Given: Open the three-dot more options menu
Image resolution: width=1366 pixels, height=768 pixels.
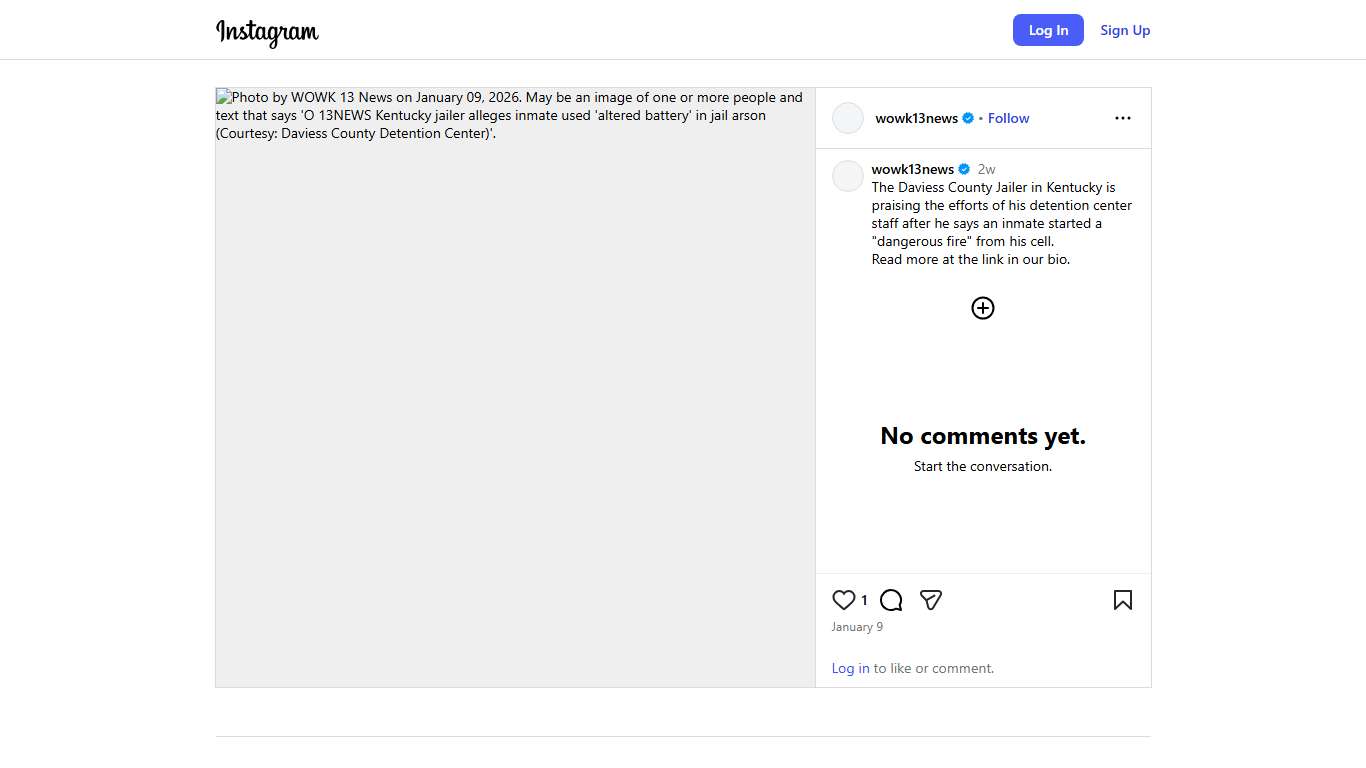Looking at the screenshot, I should pyautogui.click(x=1123, y=118).
